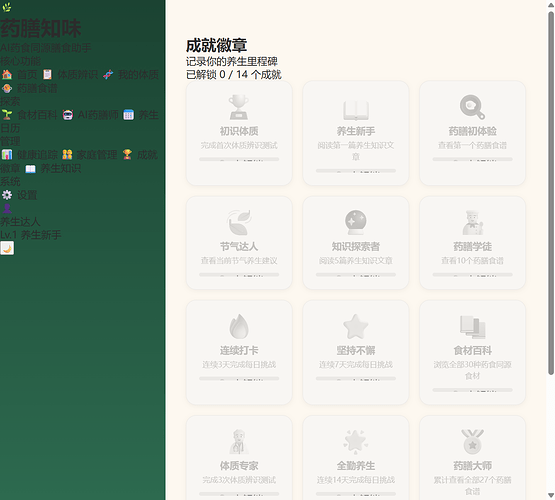This screenshot has height=500, width=555.
Task: Click the vertical scrollbar thumb
Action: tap(551, 193)
